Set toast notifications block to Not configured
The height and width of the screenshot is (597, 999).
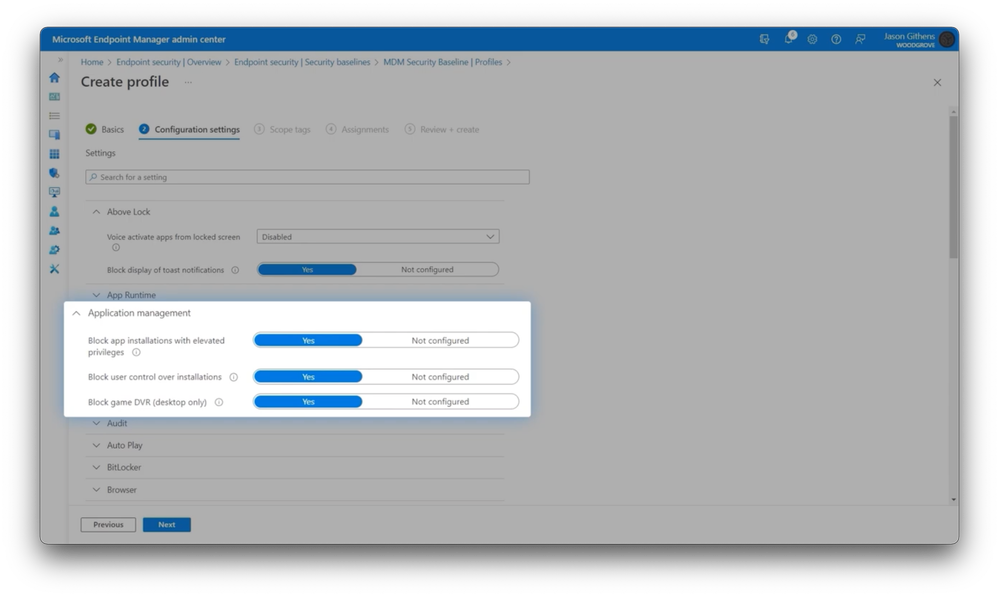(x=427, y=270)
